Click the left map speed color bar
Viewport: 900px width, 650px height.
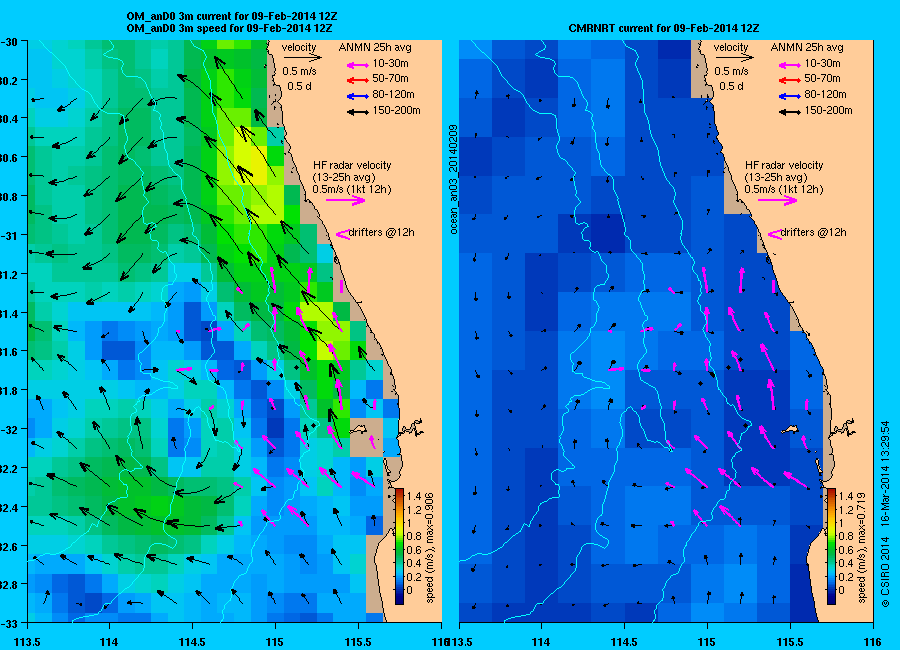pyautogui.click(x=399, y=546)
